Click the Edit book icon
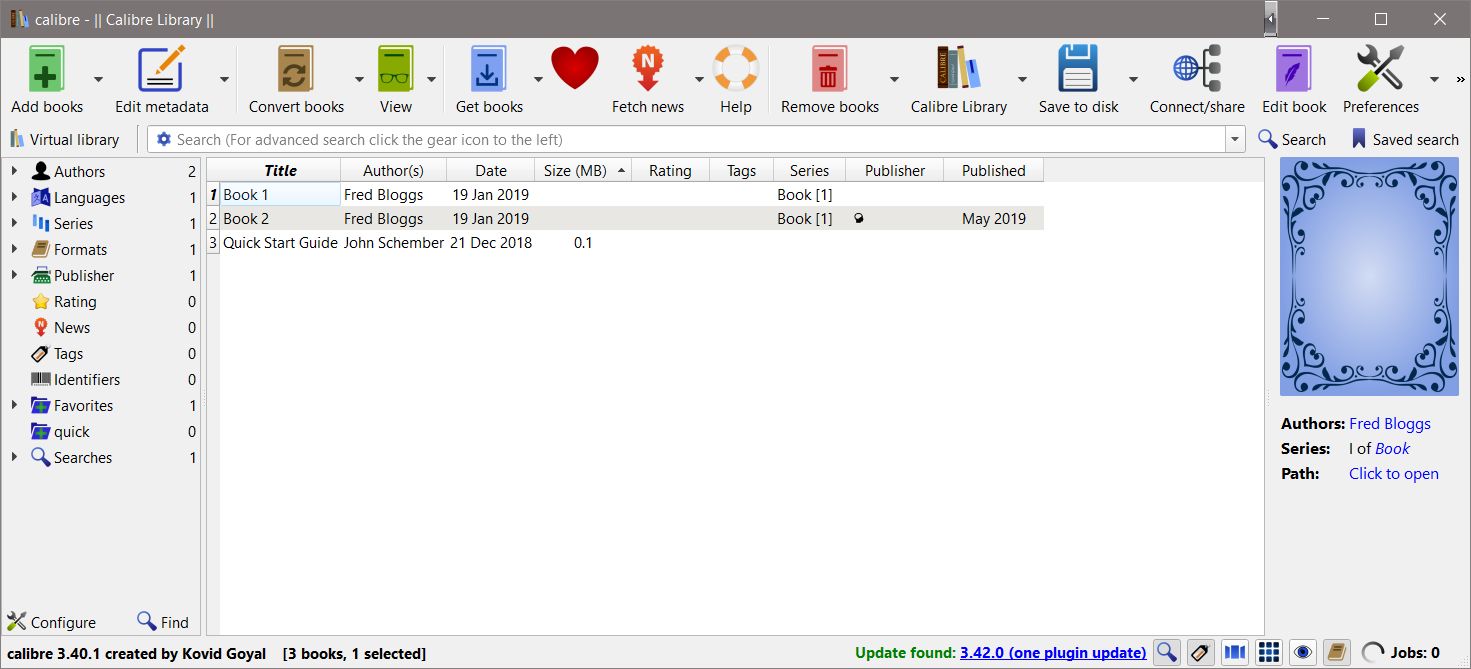This screenshot has height=669, width=1471. click(x=1294, y=70)
